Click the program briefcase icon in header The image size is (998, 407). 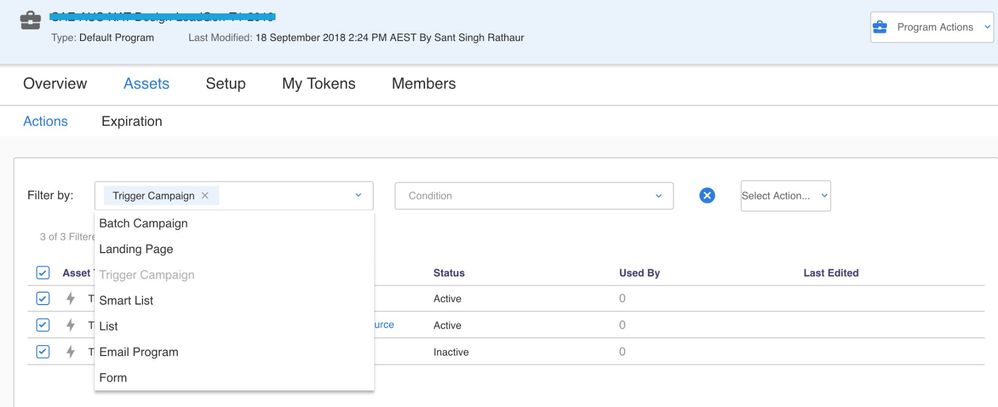pyautogui.click(x=32, y=18)
